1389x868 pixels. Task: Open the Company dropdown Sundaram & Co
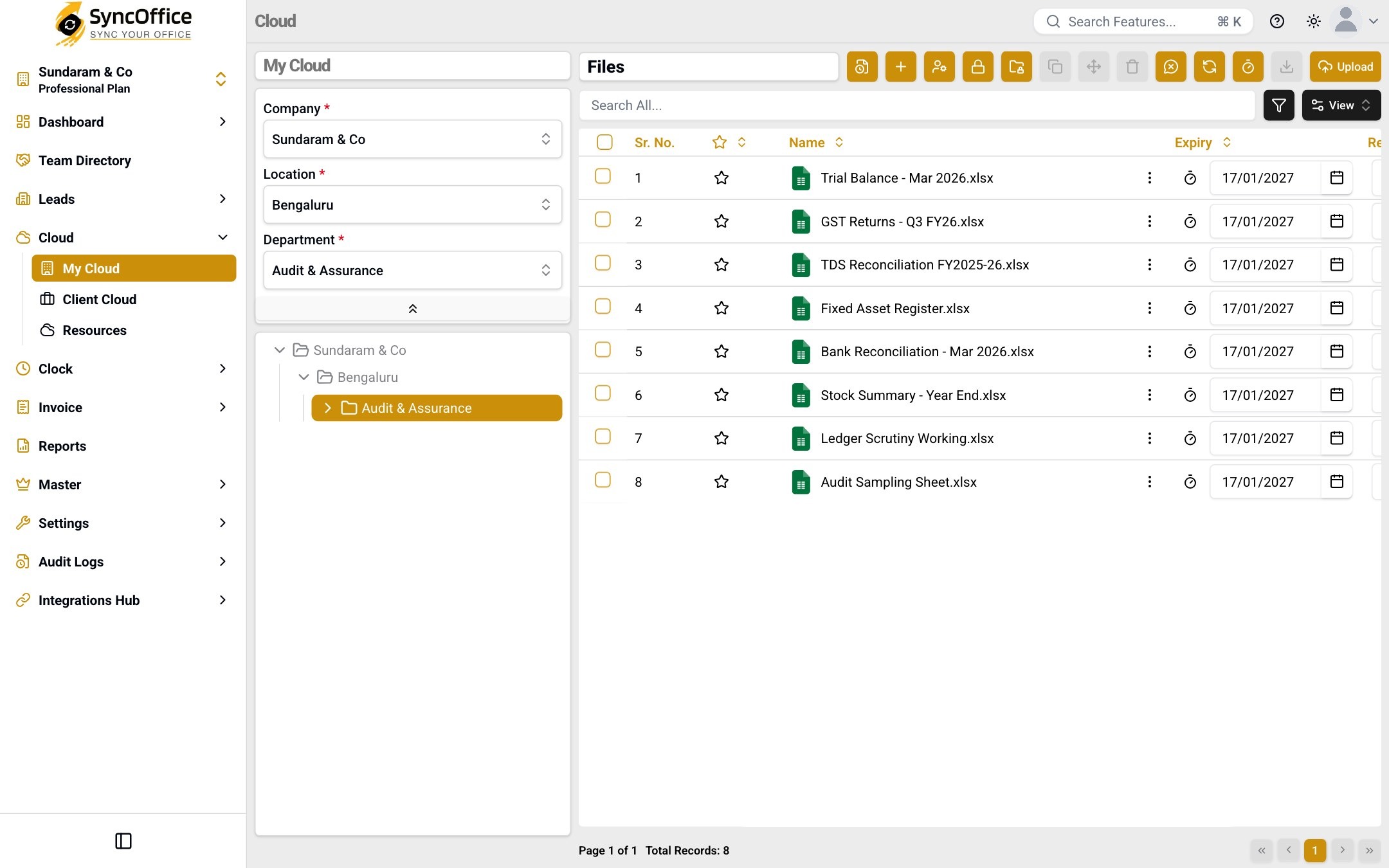412,139
